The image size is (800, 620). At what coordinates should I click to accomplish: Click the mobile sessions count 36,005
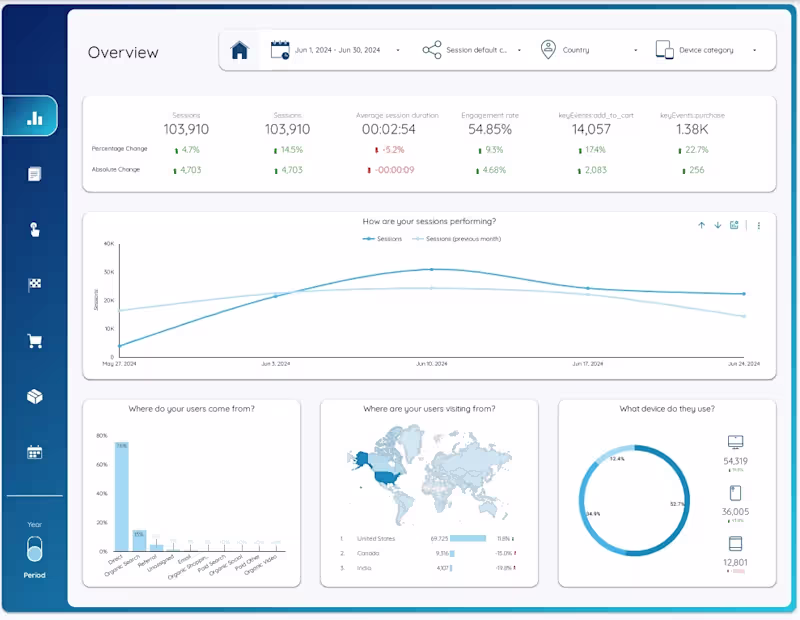[735, 511]
